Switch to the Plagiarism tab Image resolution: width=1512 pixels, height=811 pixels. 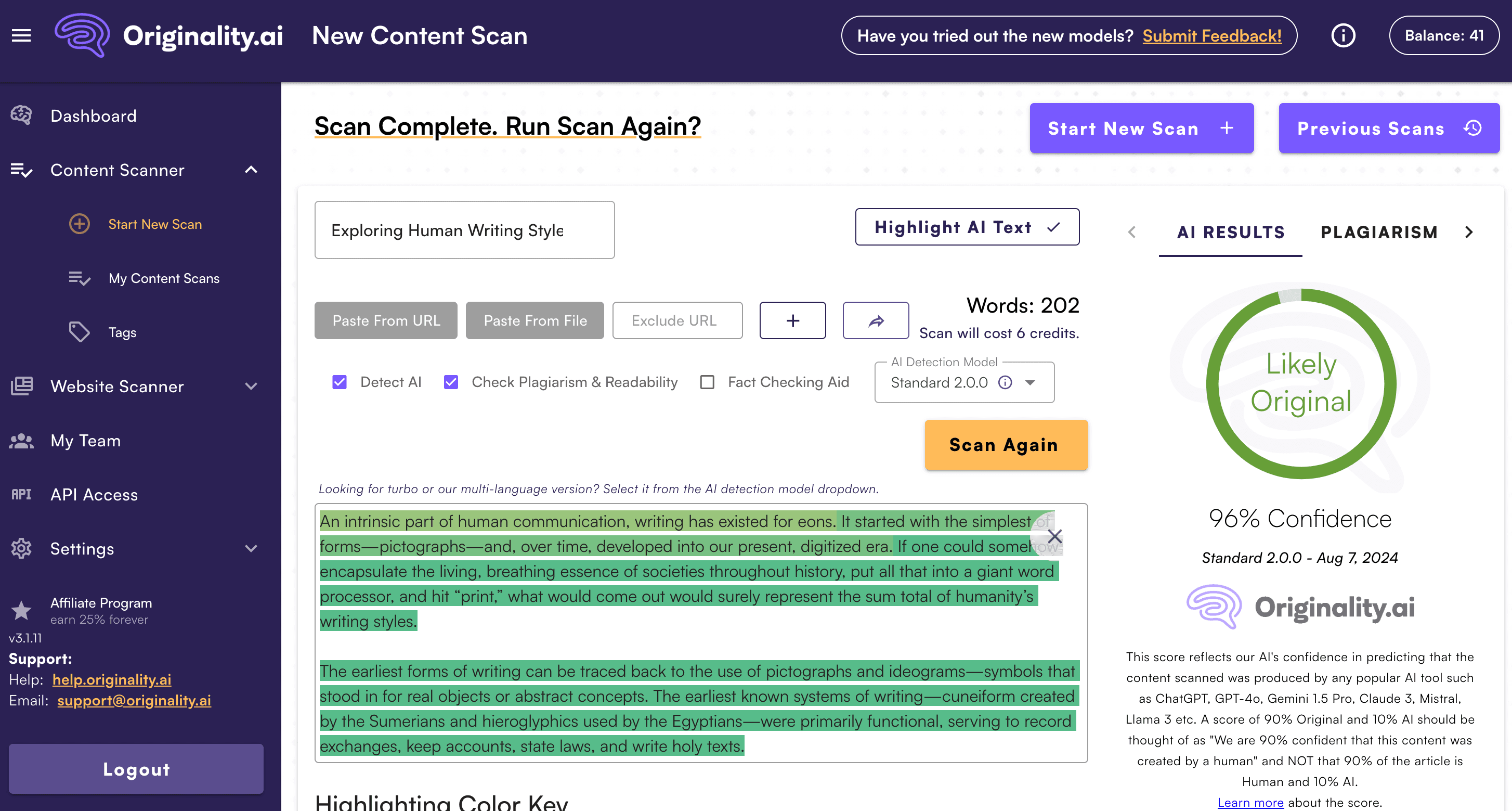pos(1379,233)
